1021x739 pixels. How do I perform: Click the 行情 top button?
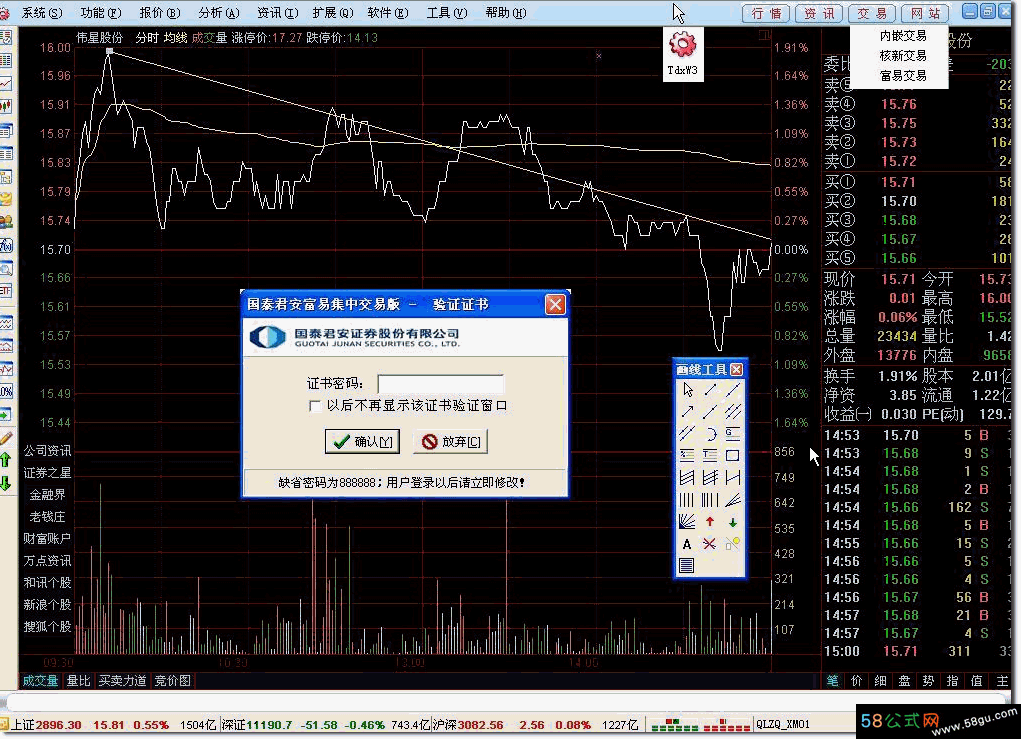[x=766, y=13]
